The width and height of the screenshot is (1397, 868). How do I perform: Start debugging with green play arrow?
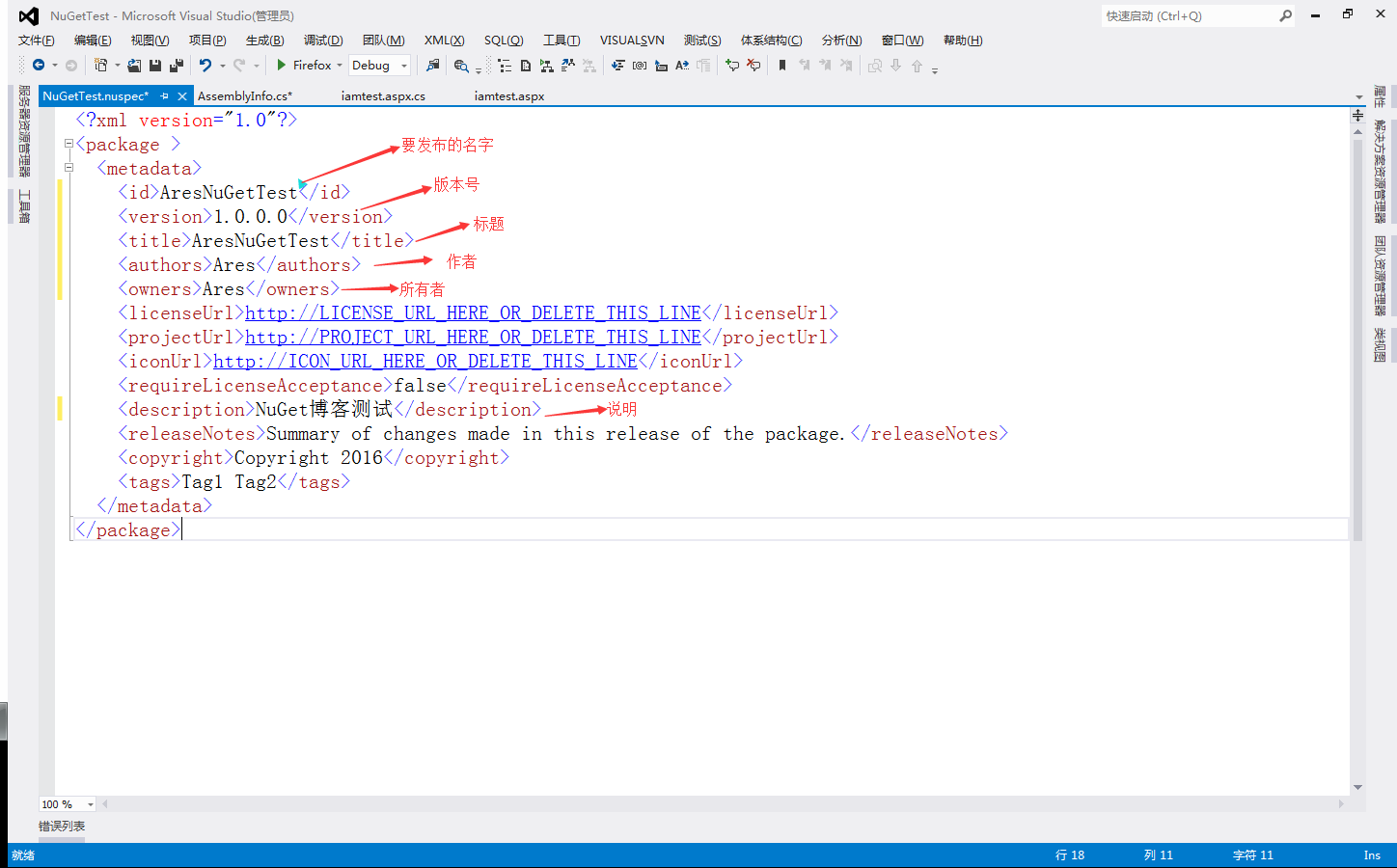281,66
